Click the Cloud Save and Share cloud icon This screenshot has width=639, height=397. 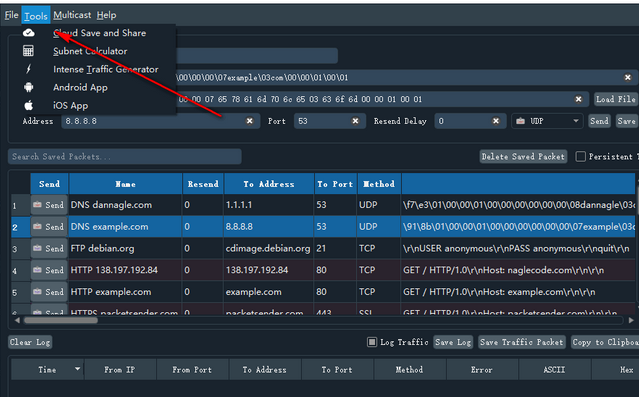[x=29, y=33]
